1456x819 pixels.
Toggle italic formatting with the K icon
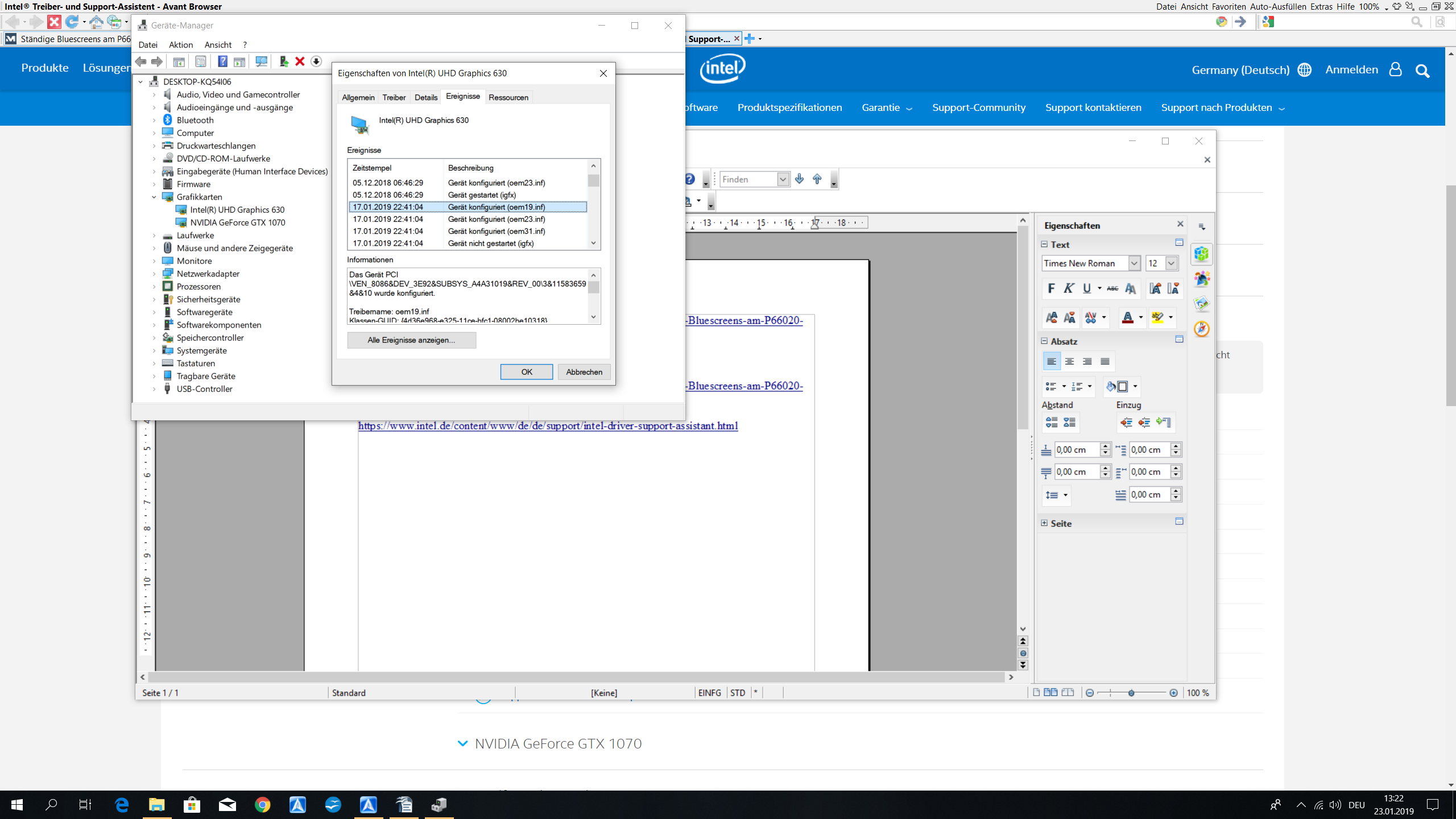(x=1068, y=288)
